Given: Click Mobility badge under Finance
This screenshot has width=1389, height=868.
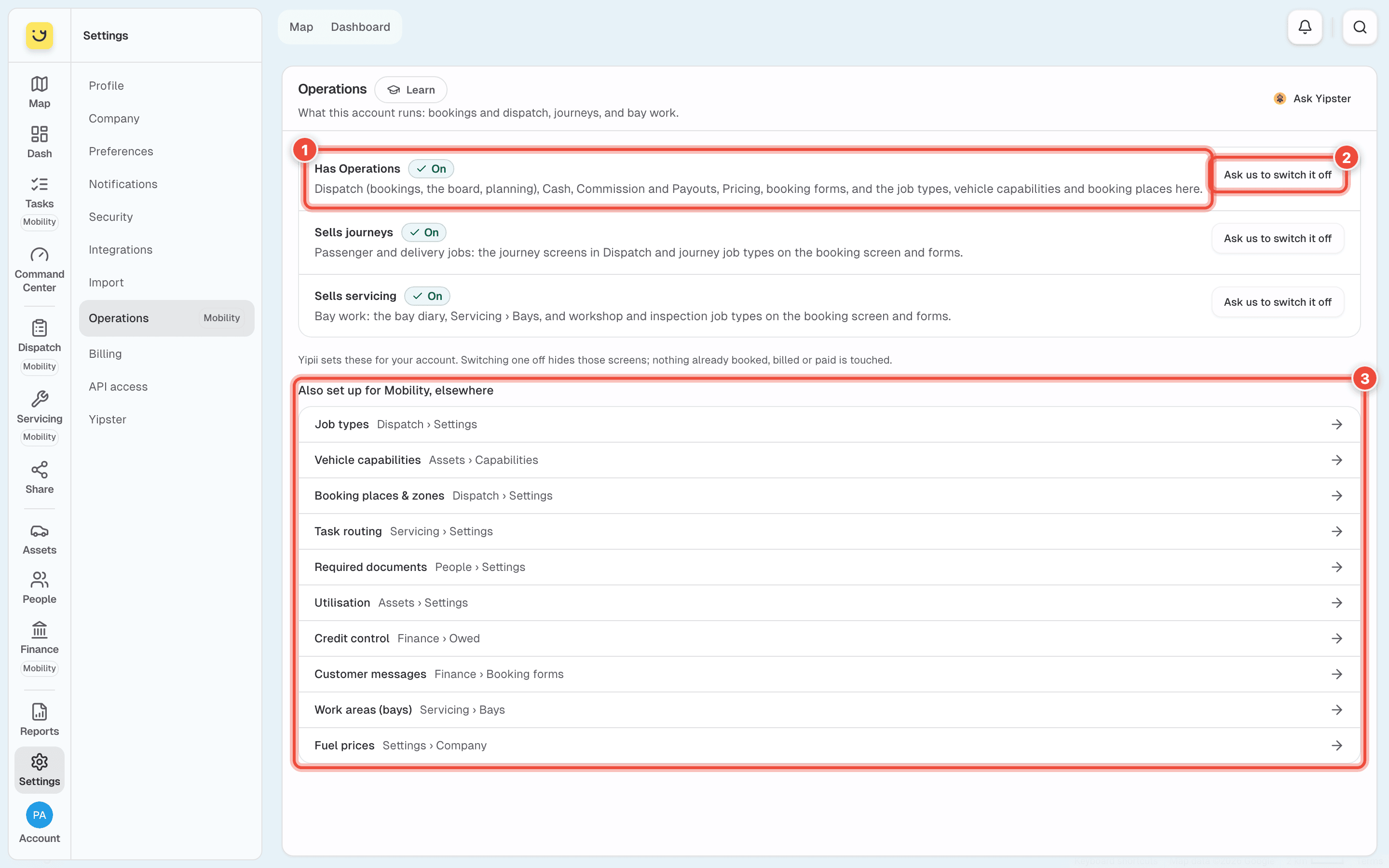Looking at the screenshot, I should pyautogui.click(x=39, y=668).
